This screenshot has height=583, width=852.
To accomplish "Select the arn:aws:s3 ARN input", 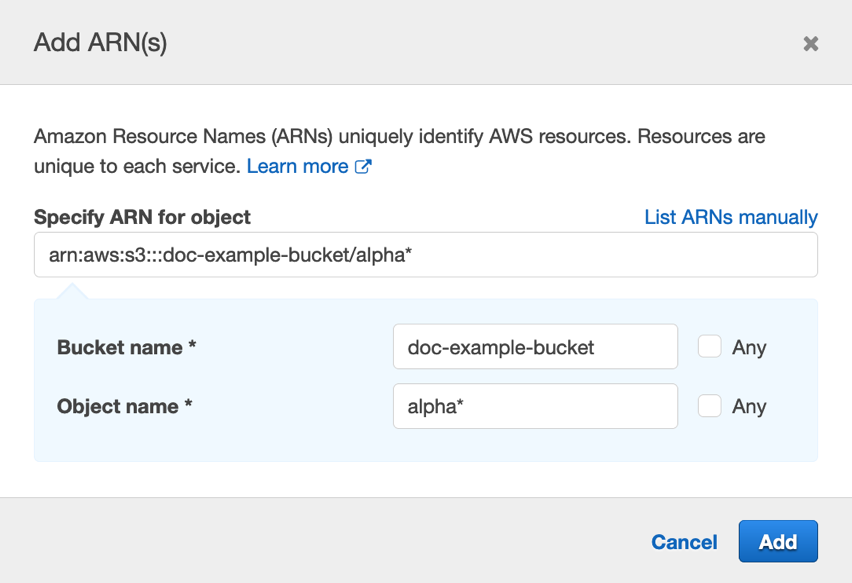I will (x=426, y=254).
